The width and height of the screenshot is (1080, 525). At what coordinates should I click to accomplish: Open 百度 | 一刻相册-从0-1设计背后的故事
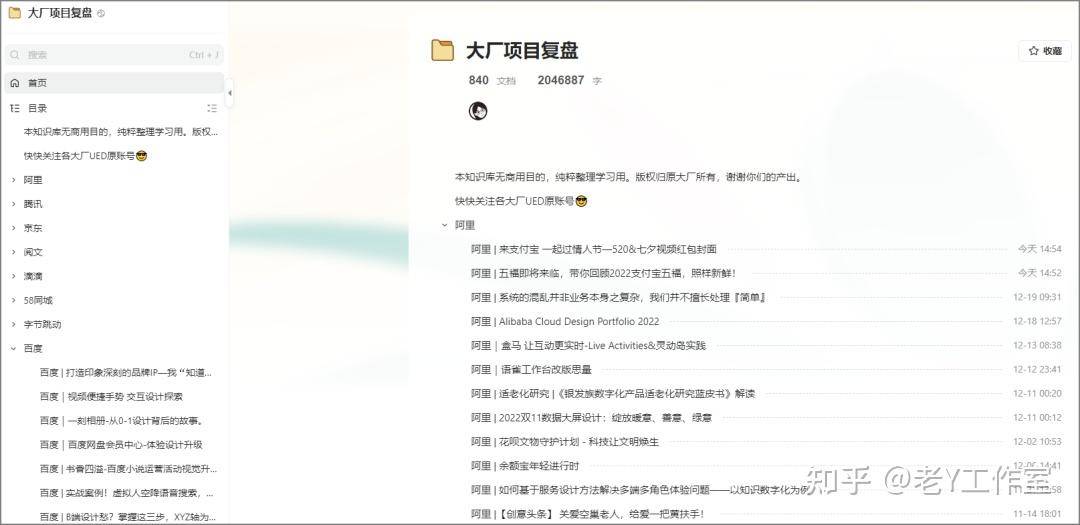(122, 421)
